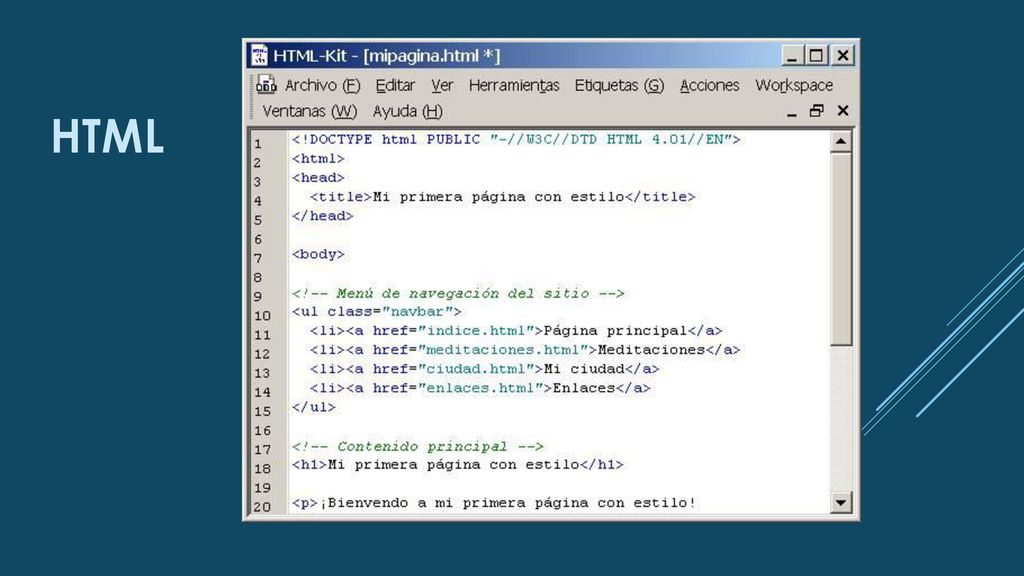Click the opening <head> tag
The width and height of the screenshot is (1024, 576).
click(x=318, y=178)
